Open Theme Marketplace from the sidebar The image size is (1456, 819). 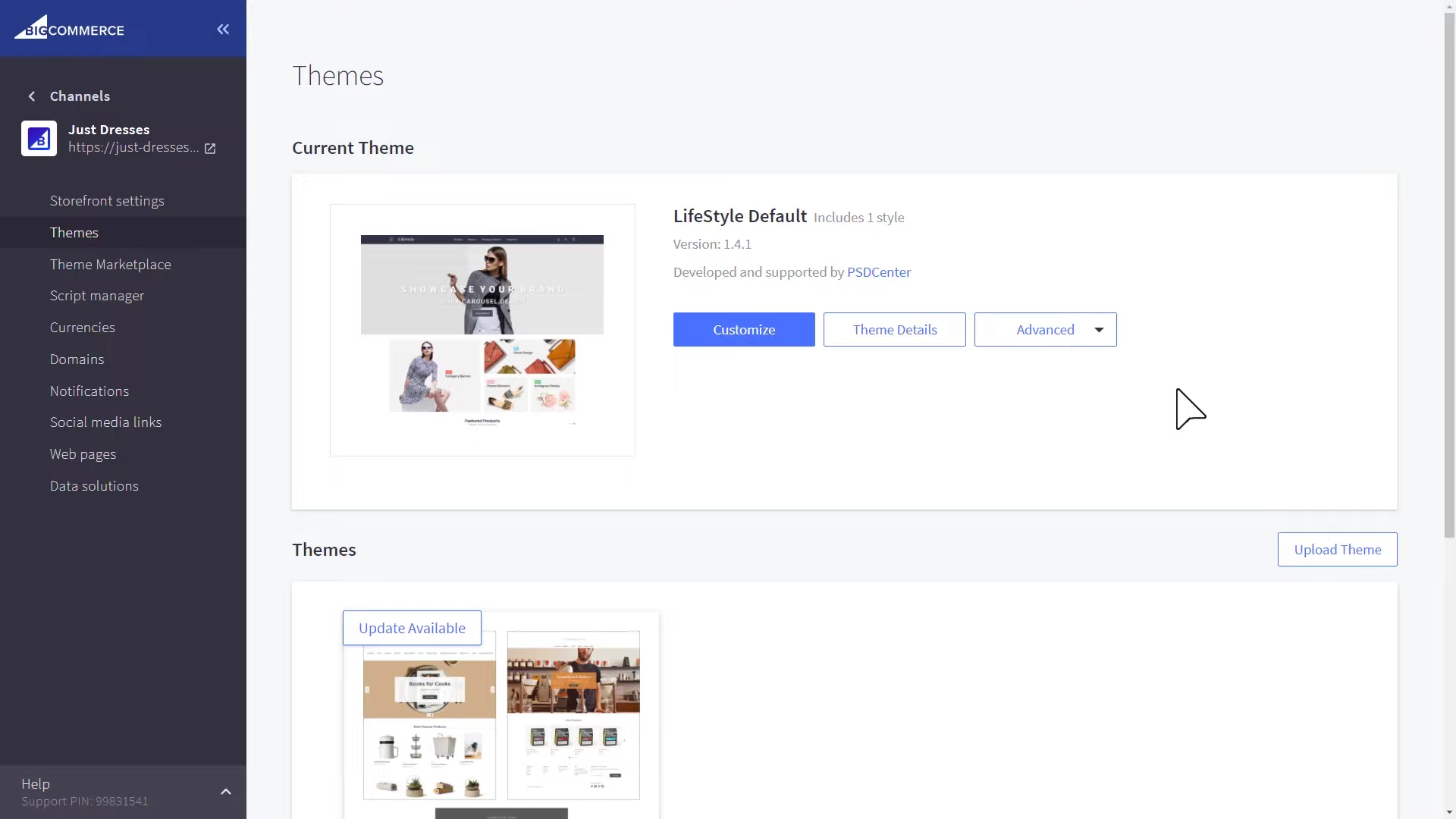pos(111,264)
